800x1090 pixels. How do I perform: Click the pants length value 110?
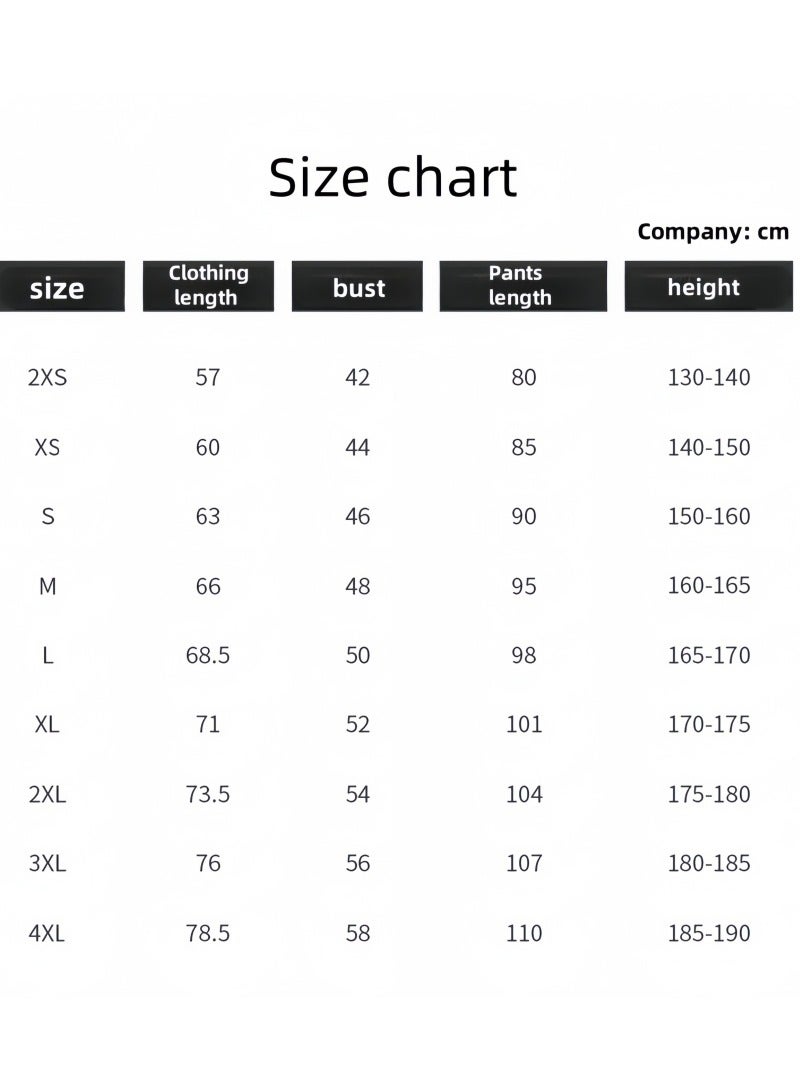coord(524,933)
